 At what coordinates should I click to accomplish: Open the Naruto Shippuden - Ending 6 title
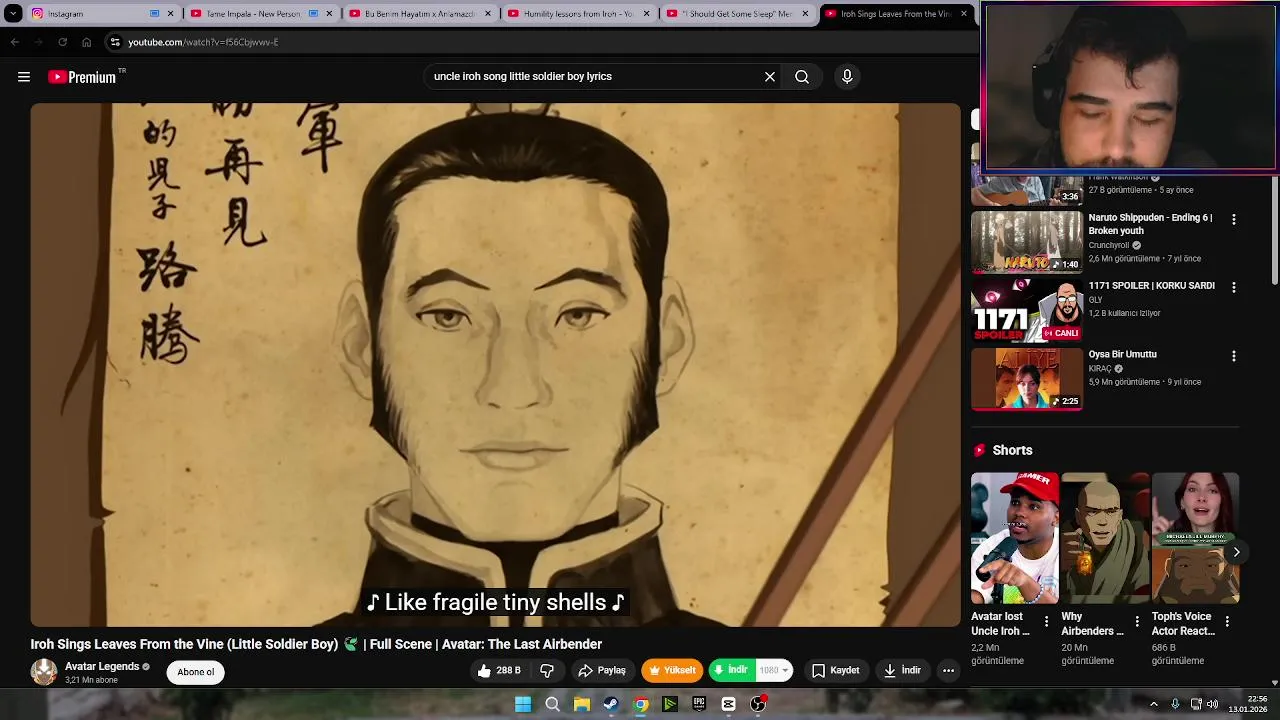tap(1150, 224)
